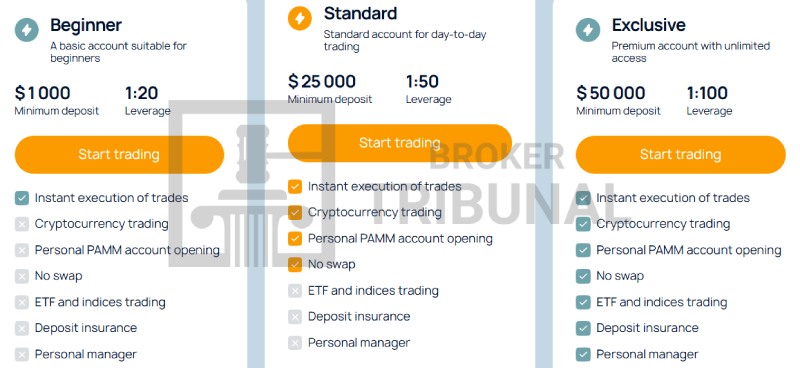Viewport: 800px width, 368px height.
Task: Toggle Exclusive No swap checkbox
Action: (x=583, y=276)
